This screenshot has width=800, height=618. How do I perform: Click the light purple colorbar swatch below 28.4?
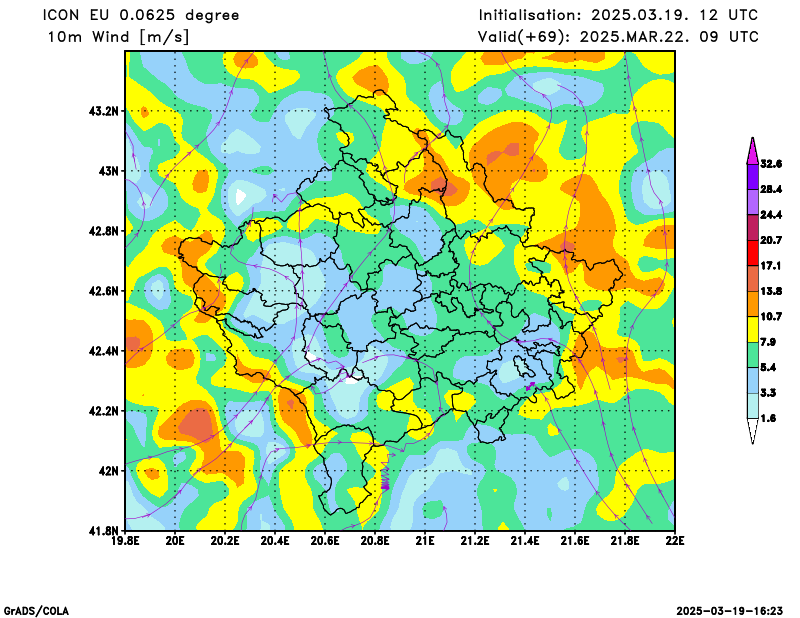click(x=753, y=202)
